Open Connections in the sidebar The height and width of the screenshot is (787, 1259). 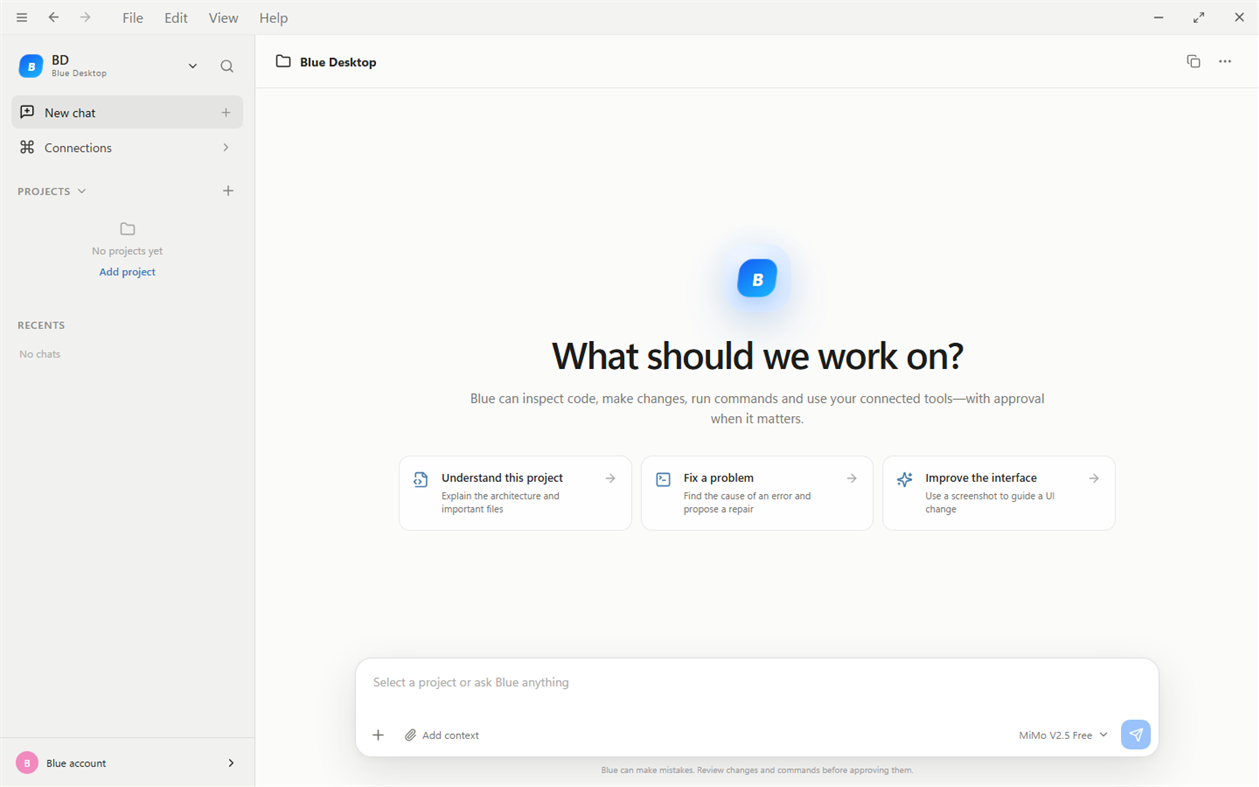click(127, 147)
